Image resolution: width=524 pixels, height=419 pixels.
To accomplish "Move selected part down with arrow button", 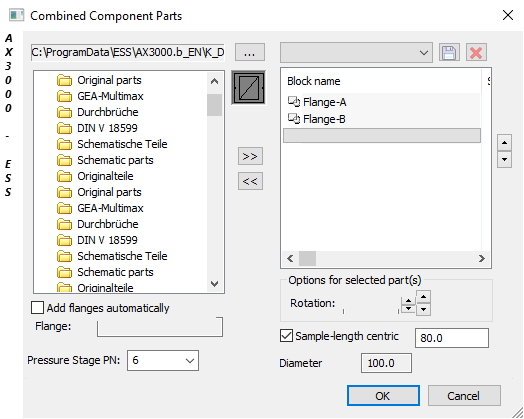I will click(x=504, y=159).
